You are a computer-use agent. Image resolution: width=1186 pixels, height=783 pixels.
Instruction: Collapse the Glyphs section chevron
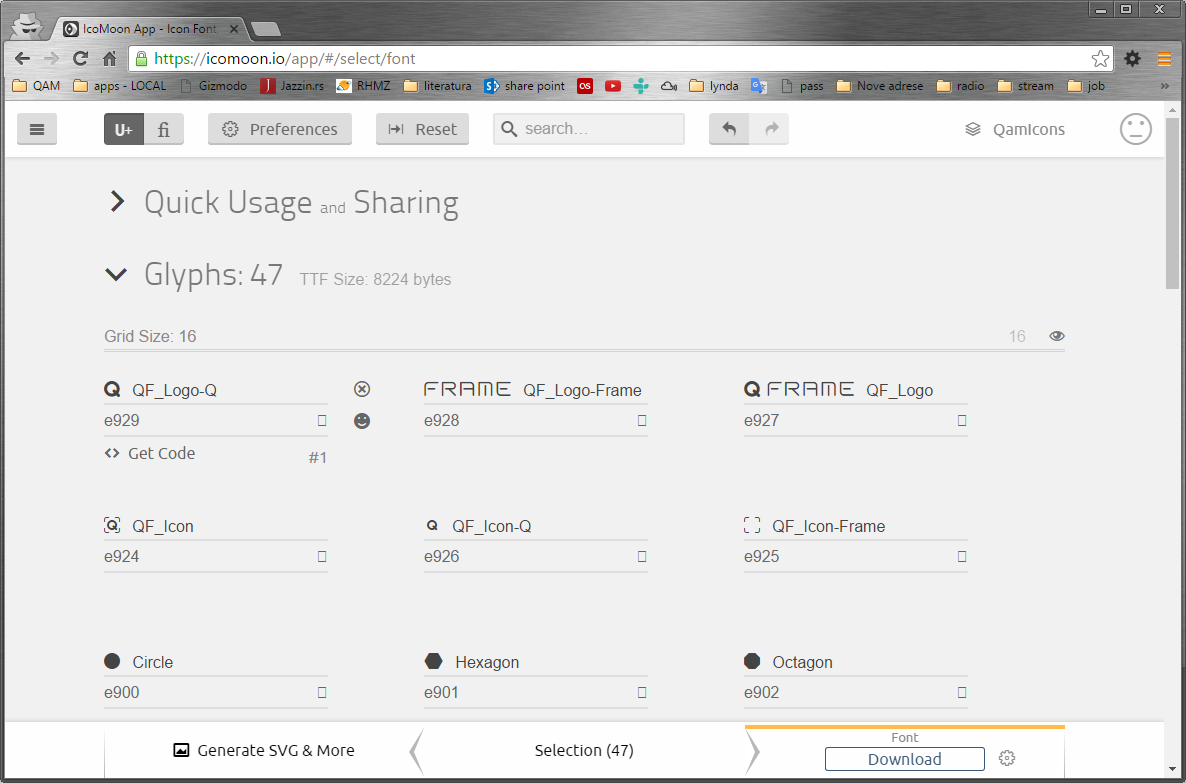(x=117, y=274)
